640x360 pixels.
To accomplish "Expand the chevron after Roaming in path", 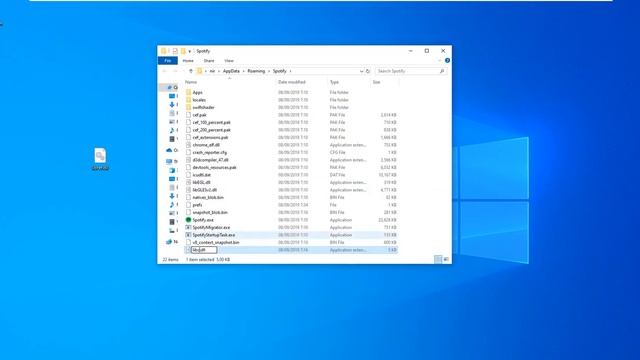I will pyautogui.click(x=269, y=71).
